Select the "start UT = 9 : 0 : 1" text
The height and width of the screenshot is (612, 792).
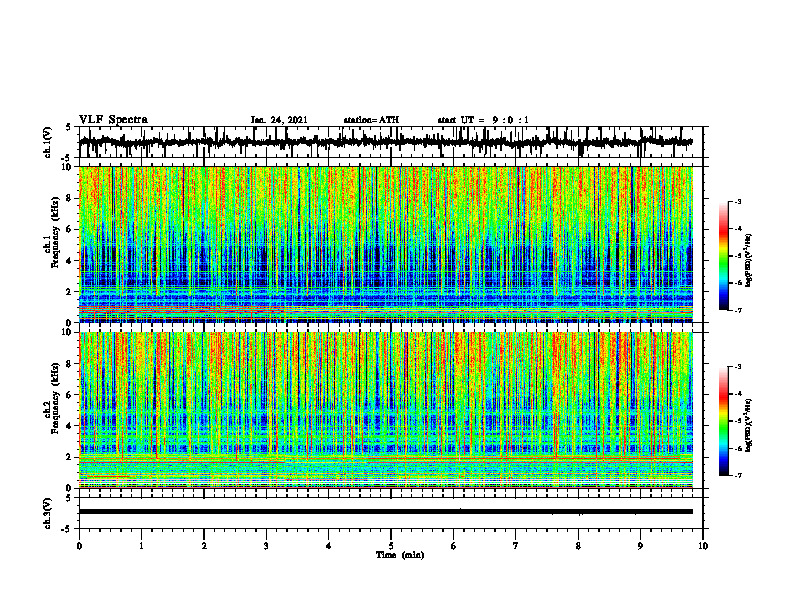pyautogui.click(x=483, y=120)
